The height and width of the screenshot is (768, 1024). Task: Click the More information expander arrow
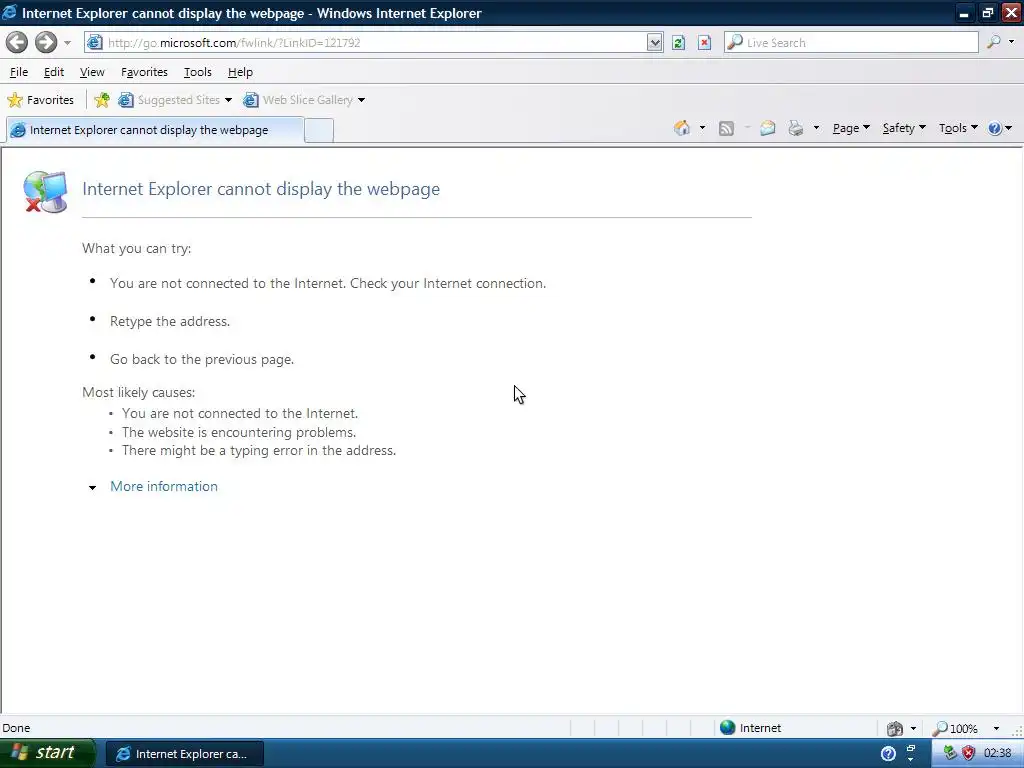point(93,487)
